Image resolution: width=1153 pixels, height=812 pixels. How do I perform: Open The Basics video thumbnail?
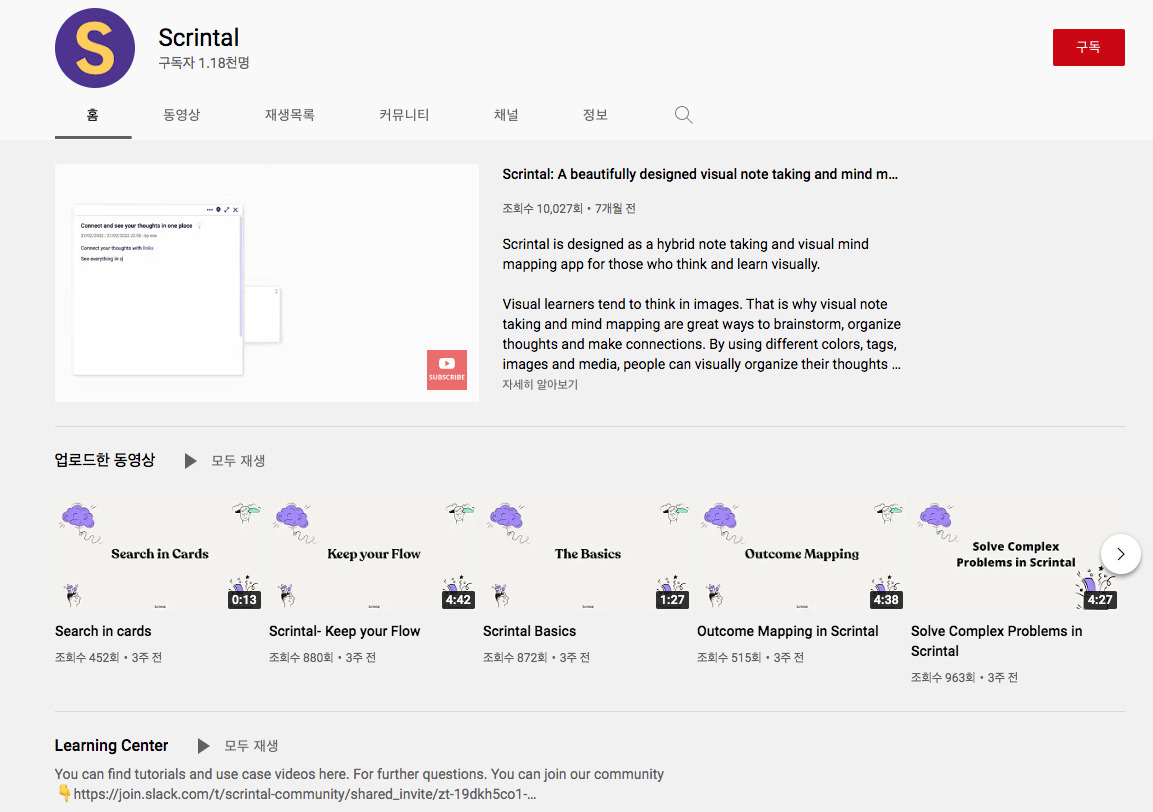[588, 553]
